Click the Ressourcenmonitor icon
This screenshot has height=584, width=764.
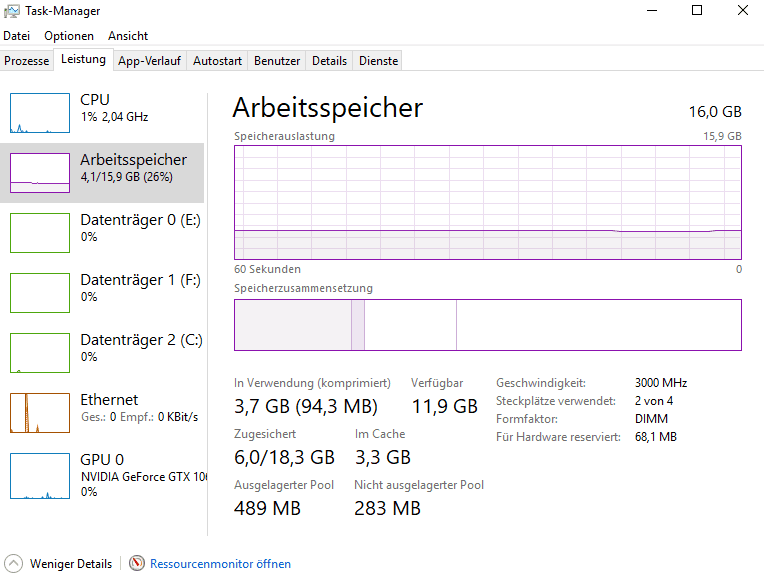[137, 564]
